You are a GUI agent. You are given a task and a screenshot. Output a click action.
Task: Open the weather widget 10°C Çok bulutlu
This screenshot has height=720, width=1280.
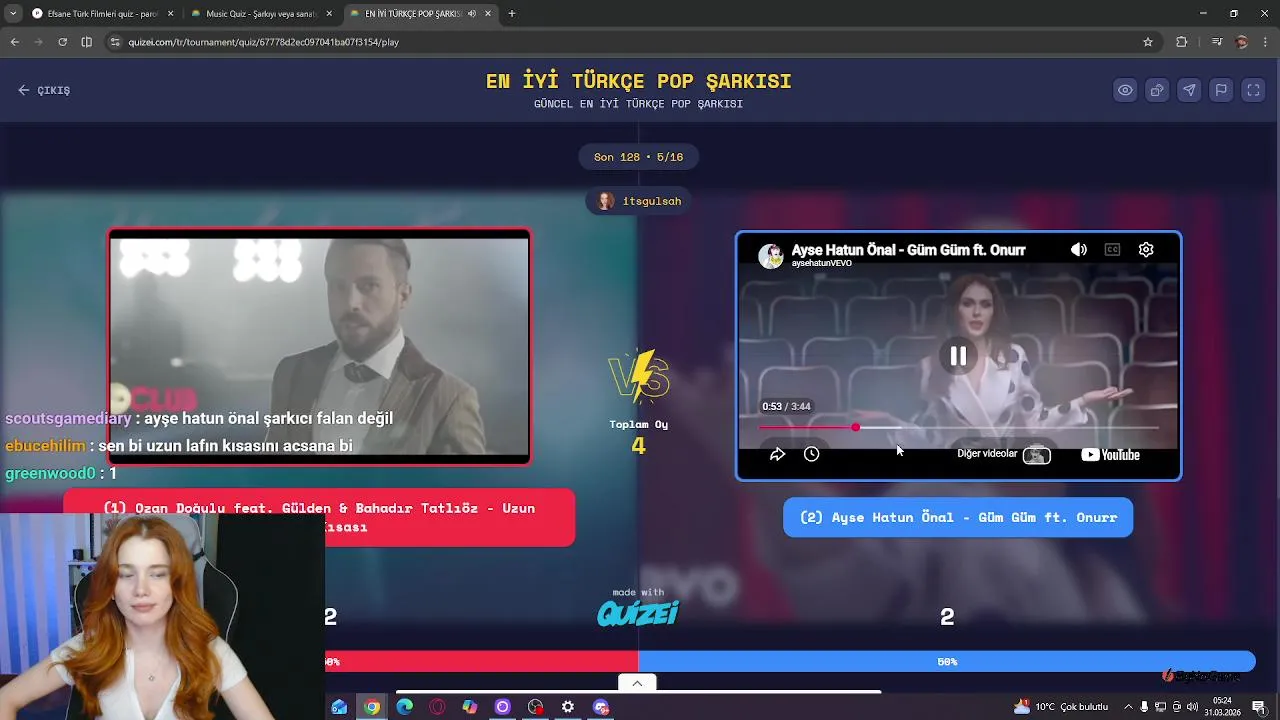(1061, 707)
